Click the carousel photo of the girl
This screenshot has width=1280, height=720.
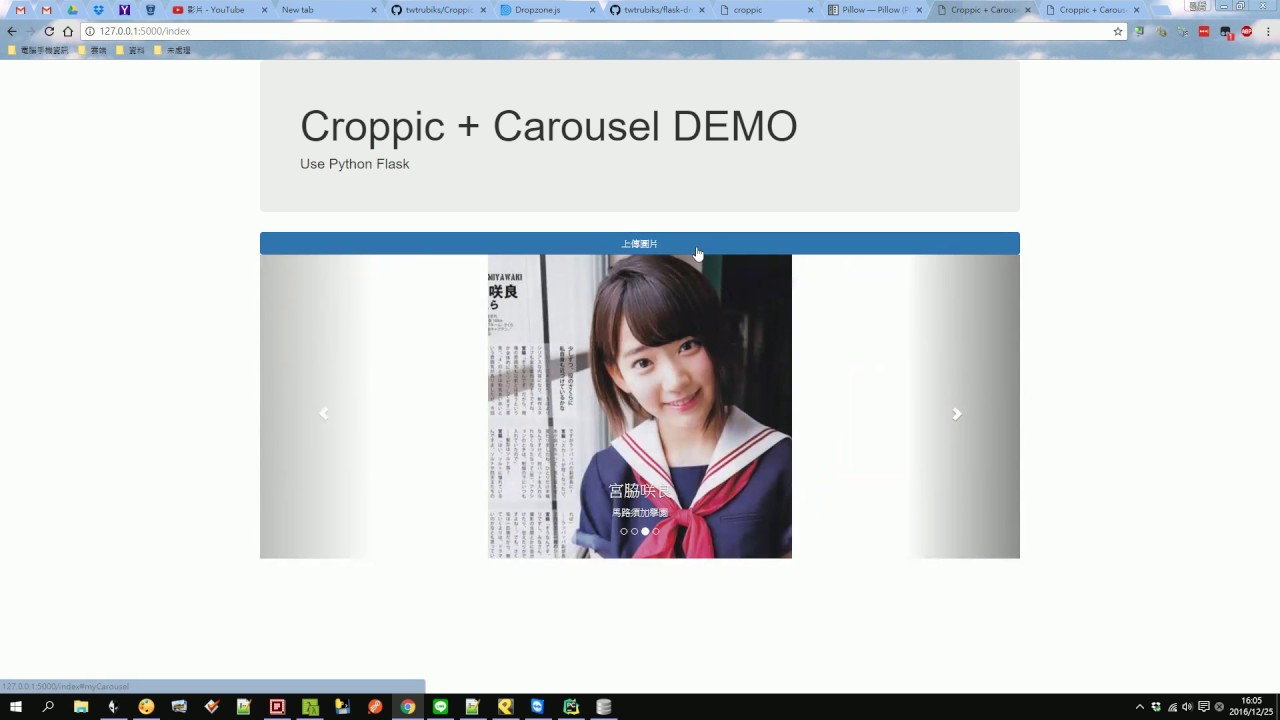(x=640, y=406)
